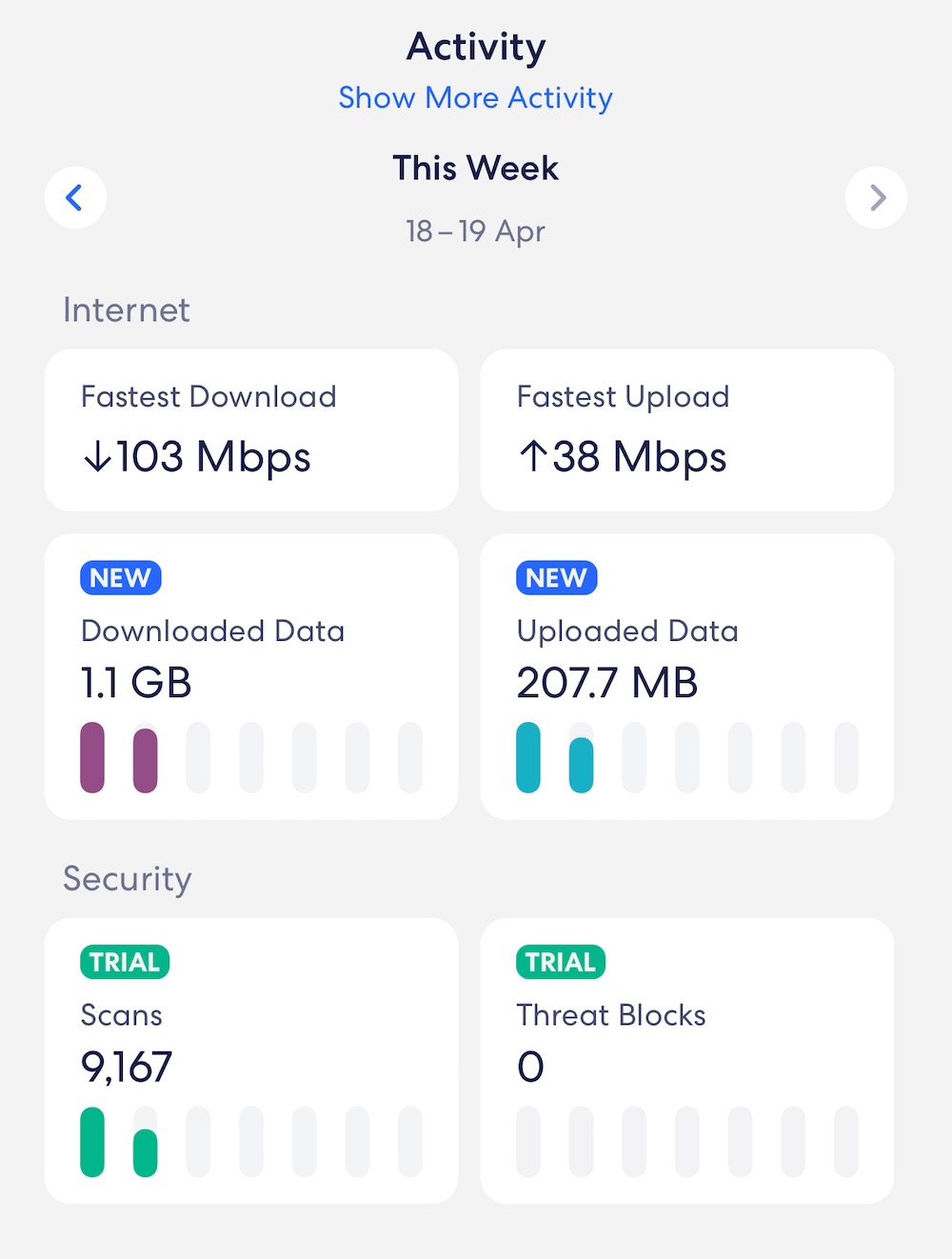Screen dimensions: 952x1259
Task: Click the upload arrow icon beside 38 Mbps
Action: (x=532, y=457)
